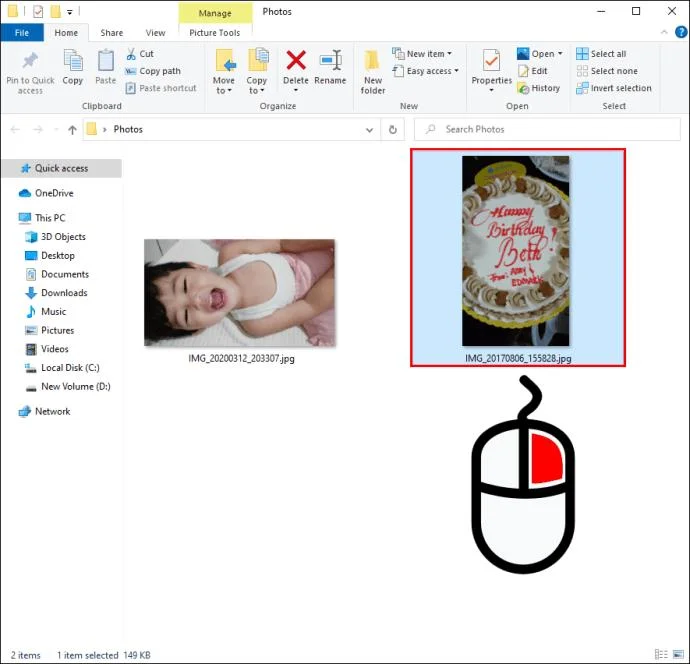The image size is (690, 664).
Task: Select the baby photo thumbnail
Action: (x=240, y=293)
